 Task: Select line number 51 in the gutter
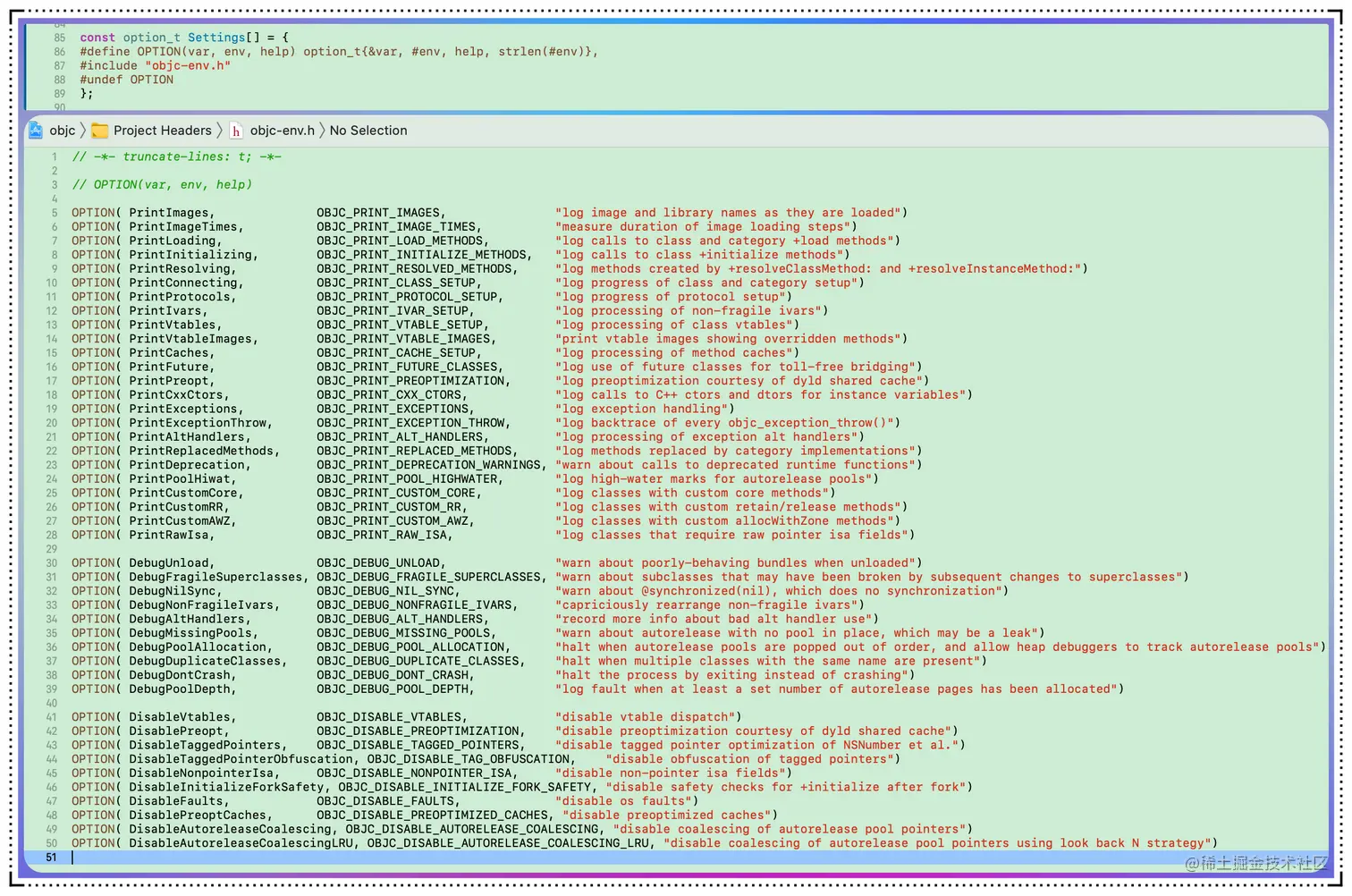(51, 858)
